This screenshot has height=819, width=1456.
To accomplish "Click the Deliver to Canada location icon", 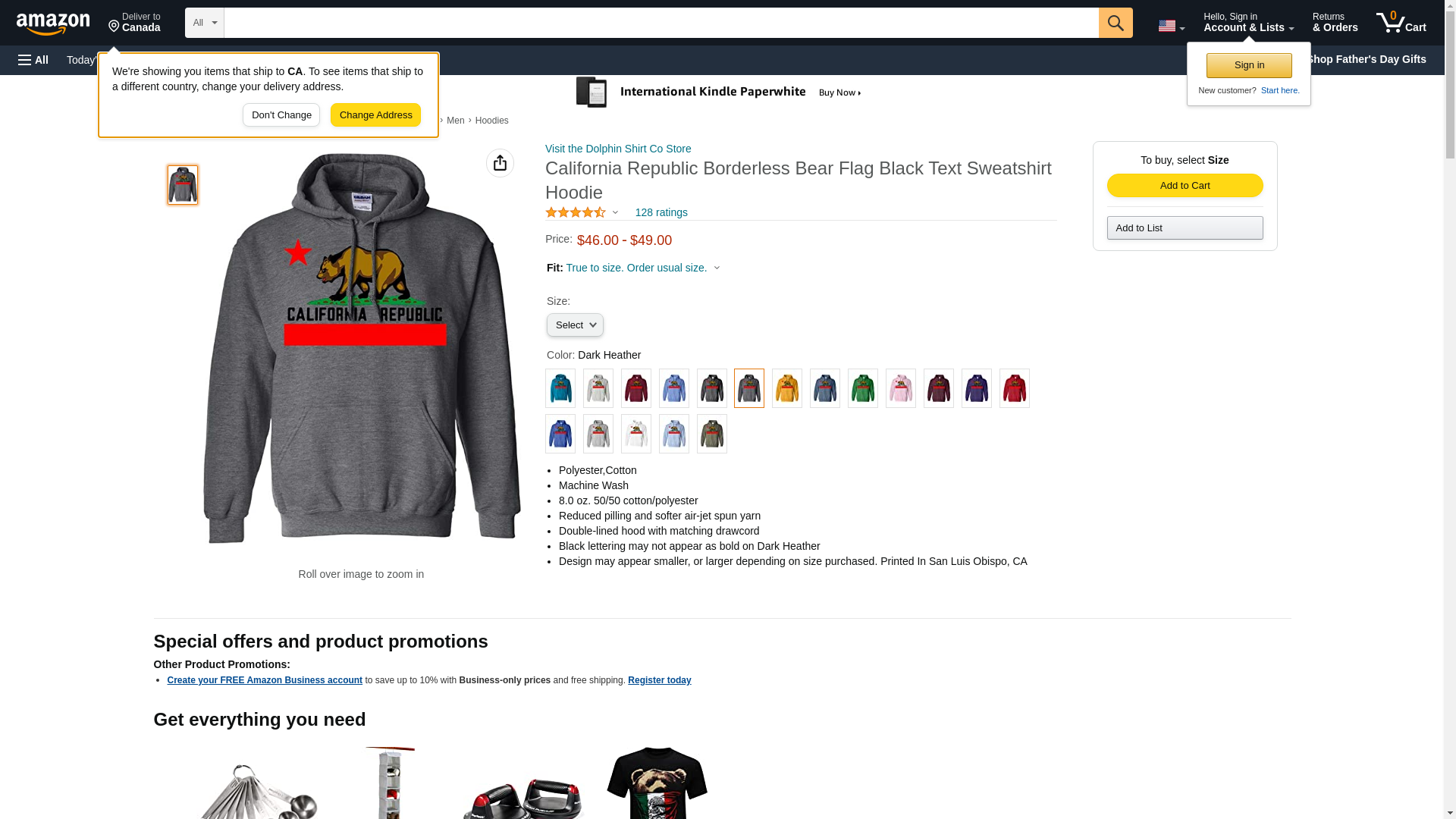I will tap(114, 27).
